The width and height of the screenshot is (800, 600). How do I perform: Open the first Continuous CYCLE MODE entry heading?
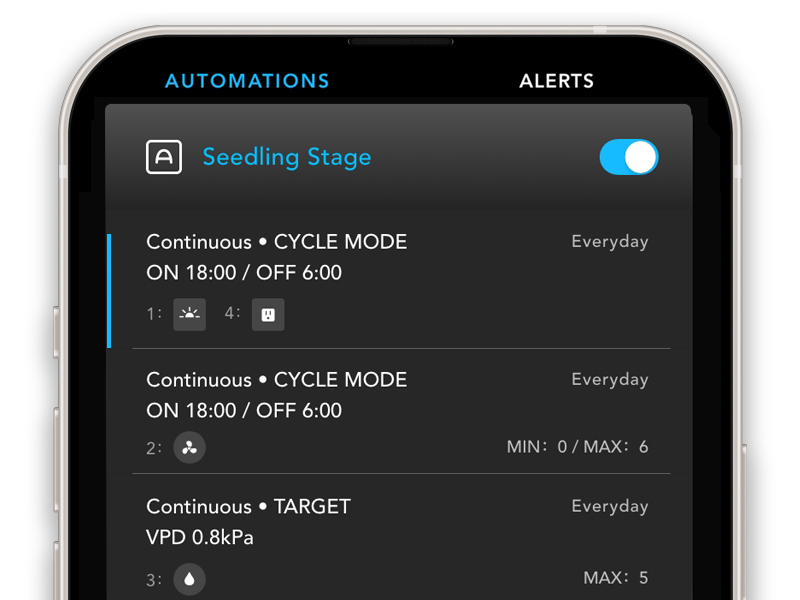click(276, 242)
